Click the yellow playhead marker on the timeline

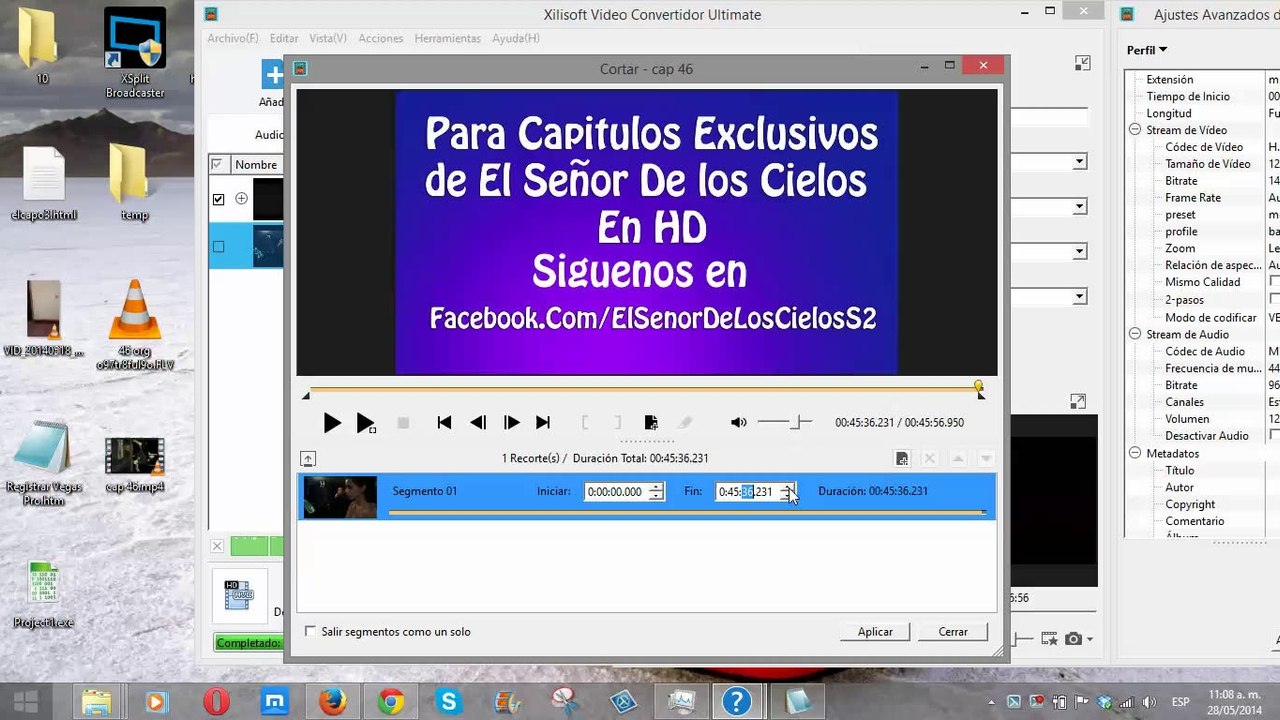coord(979,386)
